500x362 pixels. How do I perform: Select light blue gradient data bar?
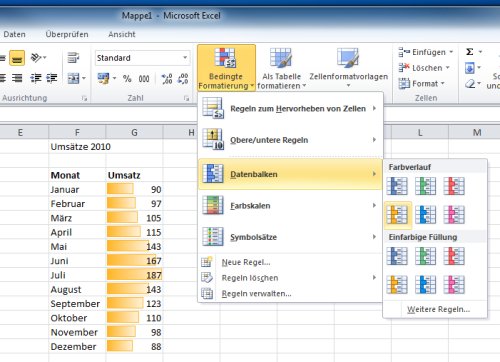tap(425, 215)
